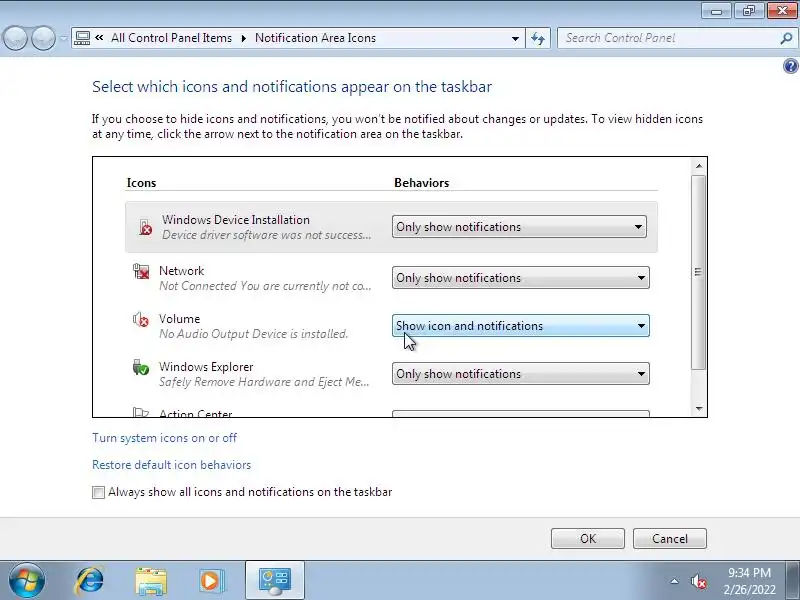Show hidden icons tray arrow

pos(674,581)
